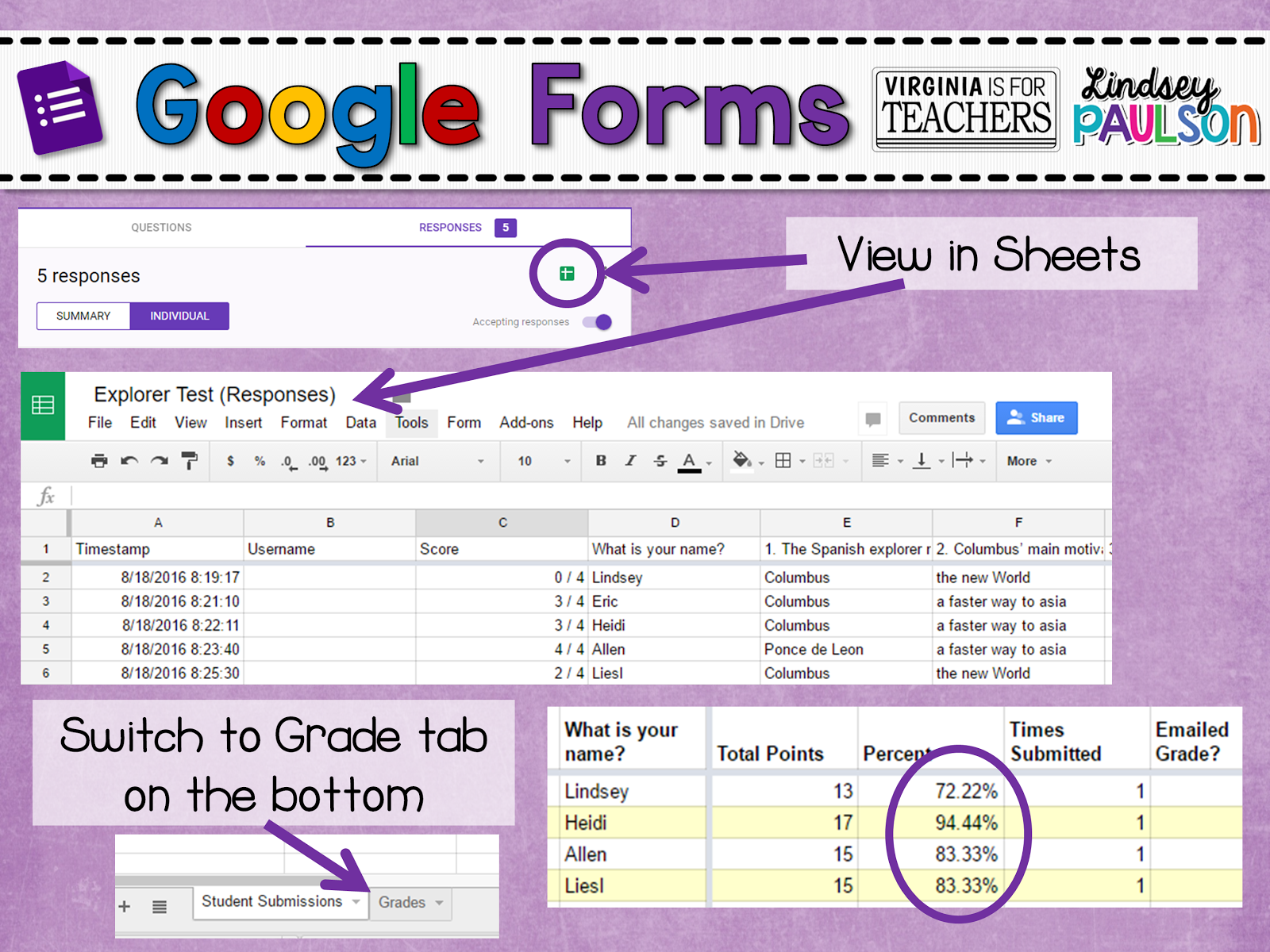Click the "4 / 4" score cell
Image resolution: width=1270 pixels, height=952 pixels.
(x=502, y=650)
